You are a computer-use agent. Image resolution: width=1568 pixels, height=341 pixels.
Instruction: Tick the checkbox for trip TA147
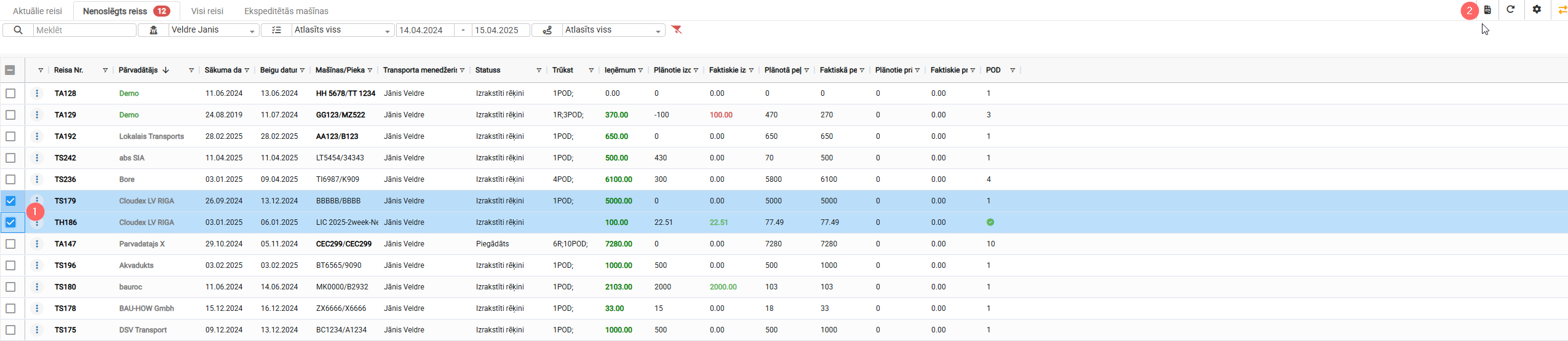[10, 244]
